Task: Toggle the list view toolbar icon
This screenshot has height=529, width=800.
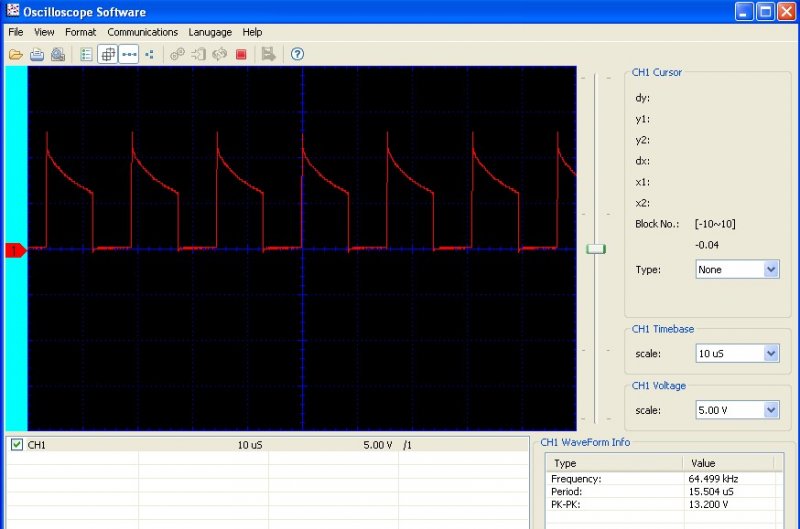Action: [86, 54]
